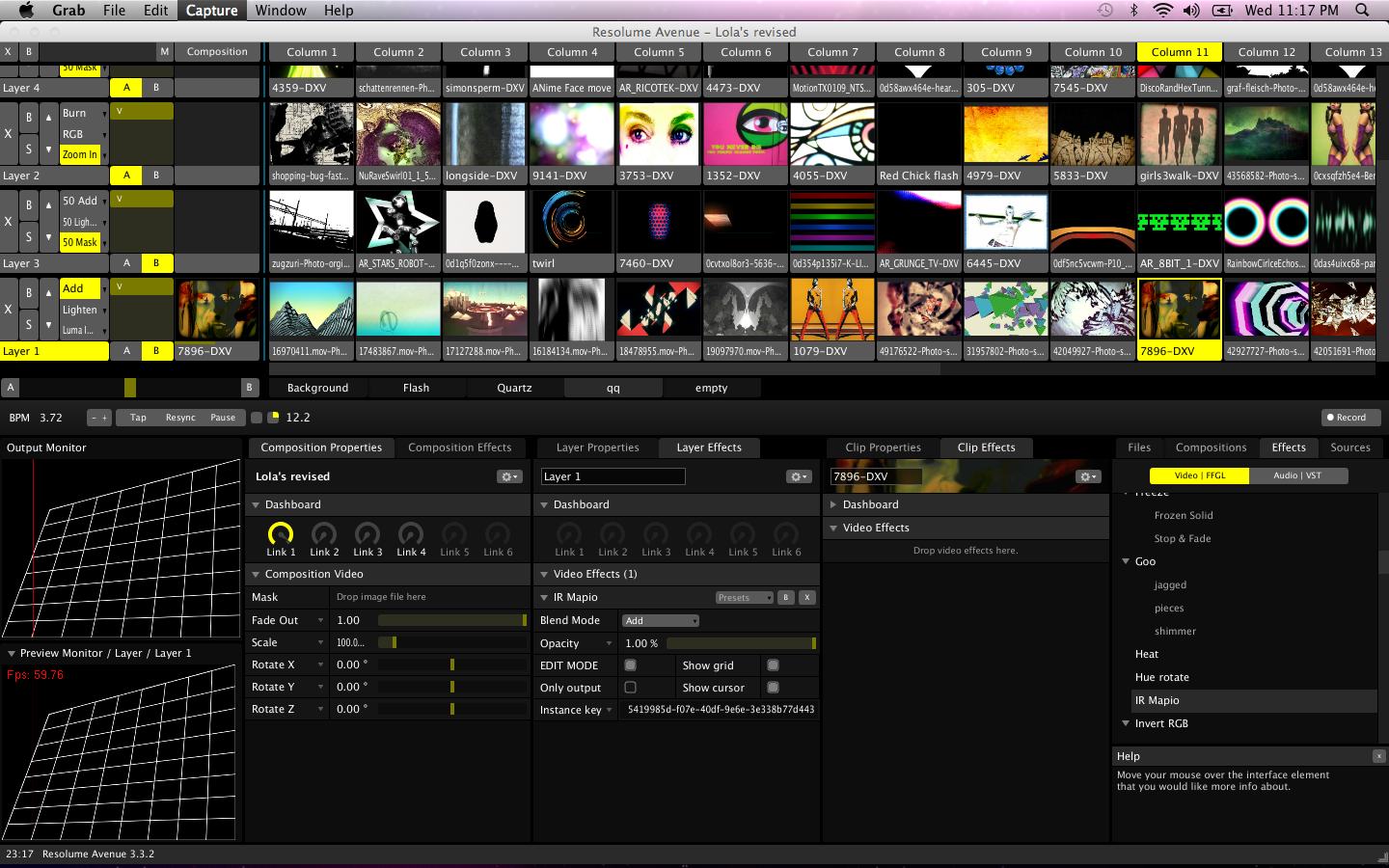Open Layer 3 50 Mask dropdown
Screen dimensions: 1389x868
coord(84,242)
